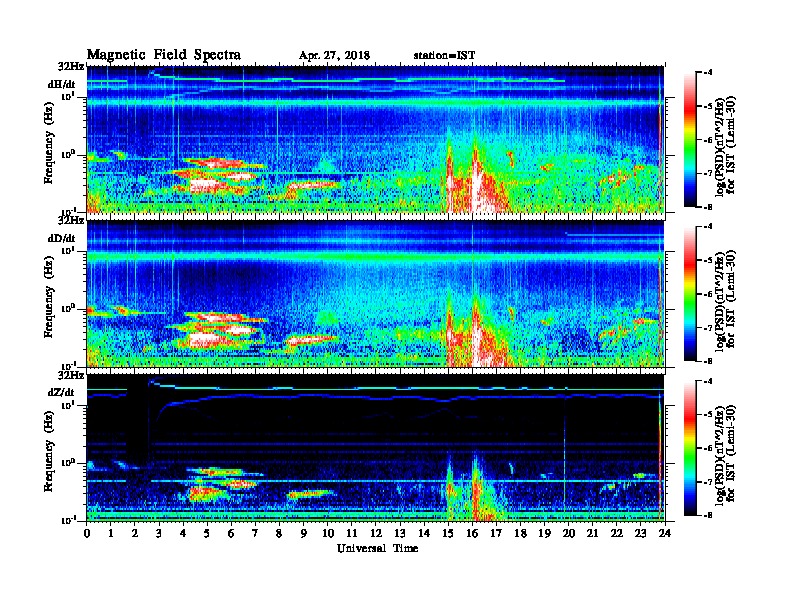The height and width of the screenshot is (612, 792).
Task: Click the "22" tick on Universal Time axis
Action: [x=616, y=533]
